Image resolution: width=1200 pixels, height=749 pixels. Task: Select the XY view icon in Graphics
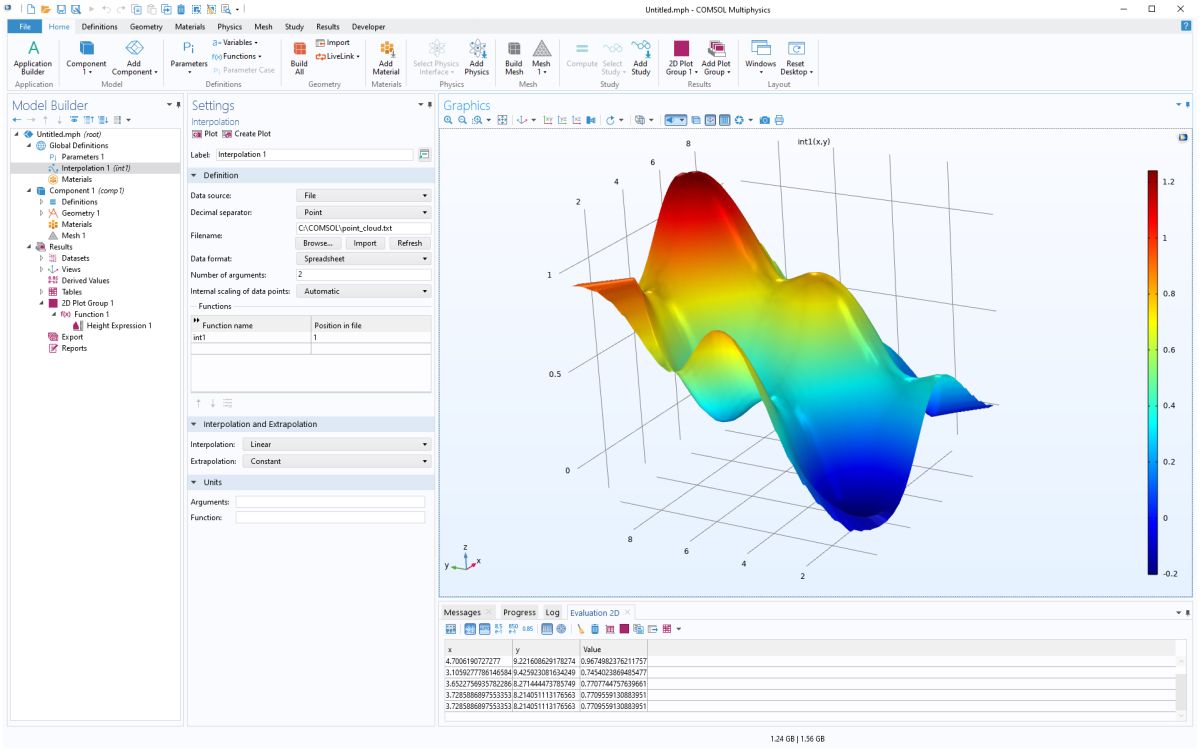click(x=549, y=120)
